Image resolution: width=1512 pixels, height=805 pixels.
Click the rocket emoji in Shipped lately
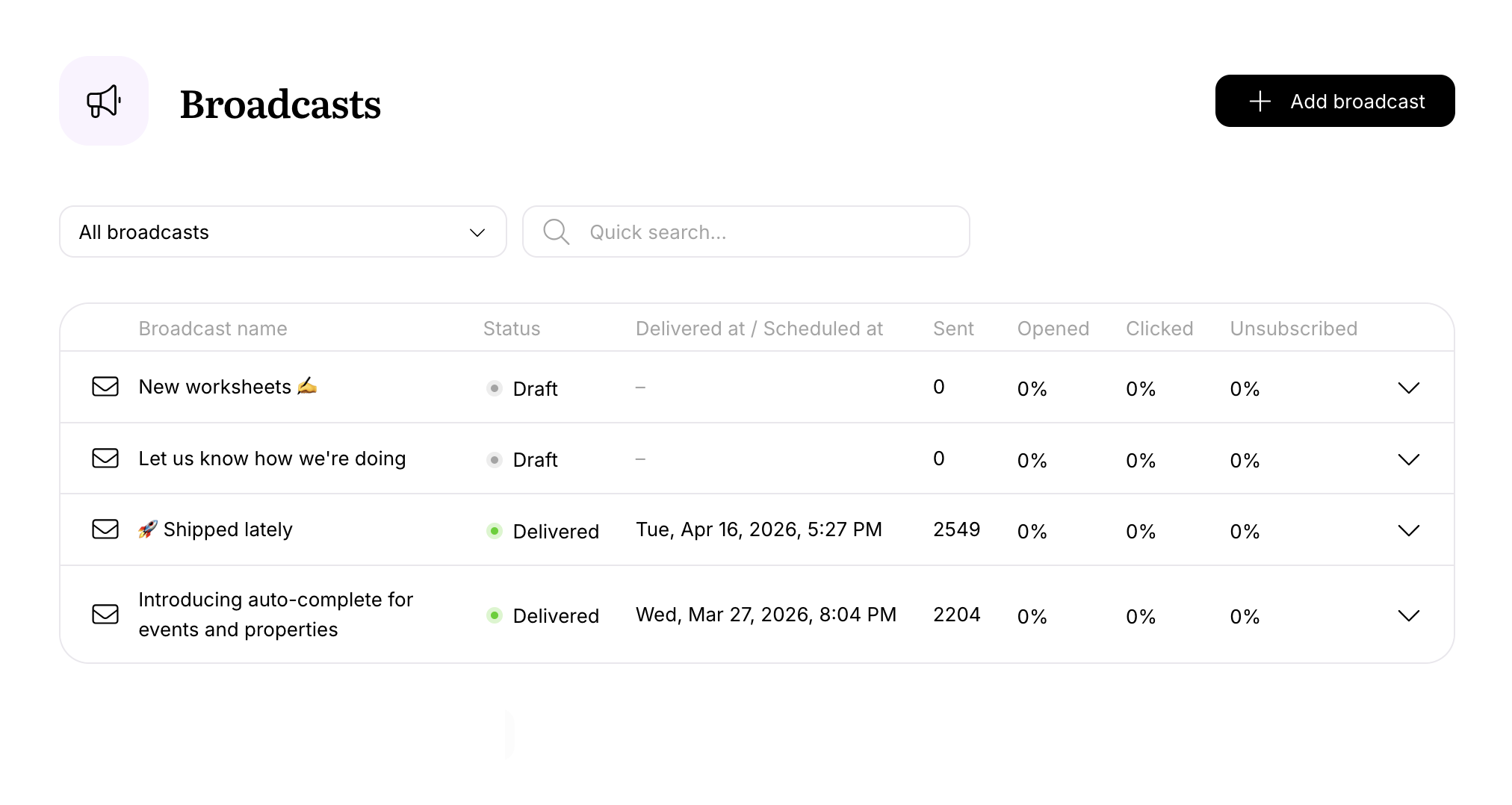click(x=148, y=529)
